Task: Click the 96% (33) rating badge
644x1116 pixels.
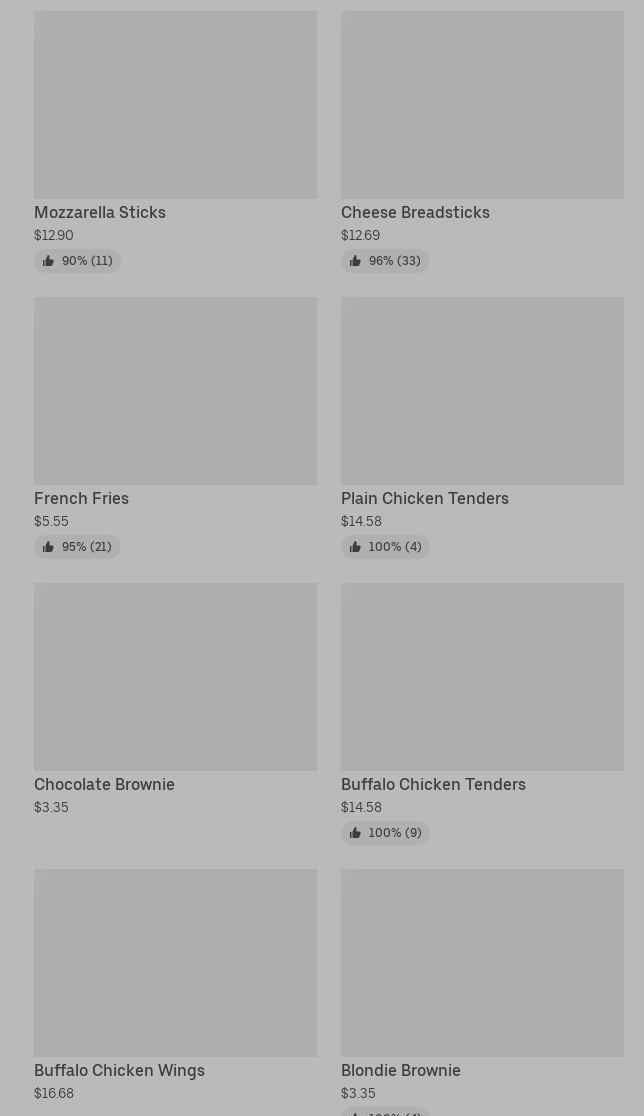Action: (385, 261)
